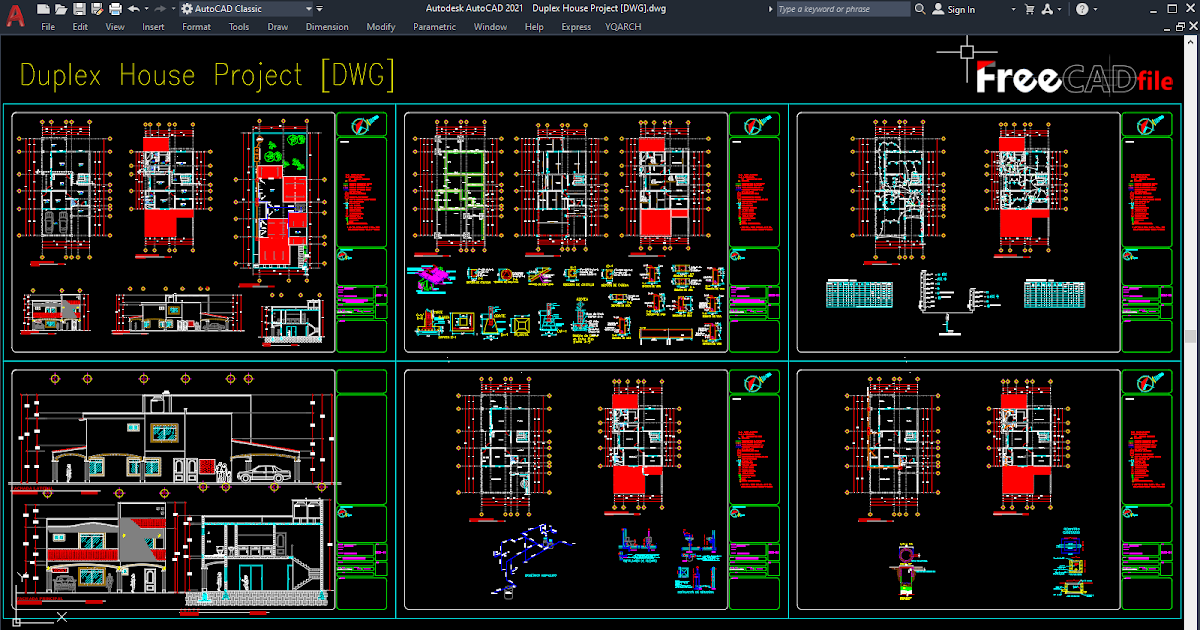Open the YQARCH menu
The width and height of the screenshot is (1200, 630).
pyautogui.click(x=624, y=27)
